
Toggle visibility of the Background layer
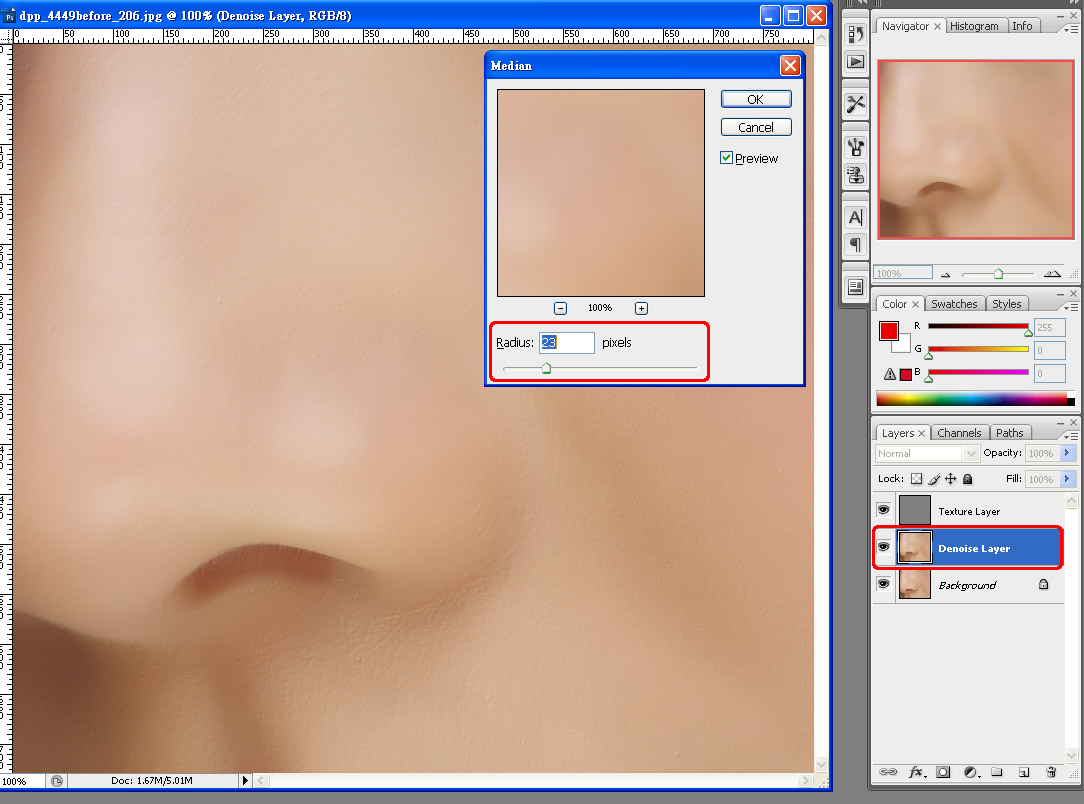pos(884,584)
